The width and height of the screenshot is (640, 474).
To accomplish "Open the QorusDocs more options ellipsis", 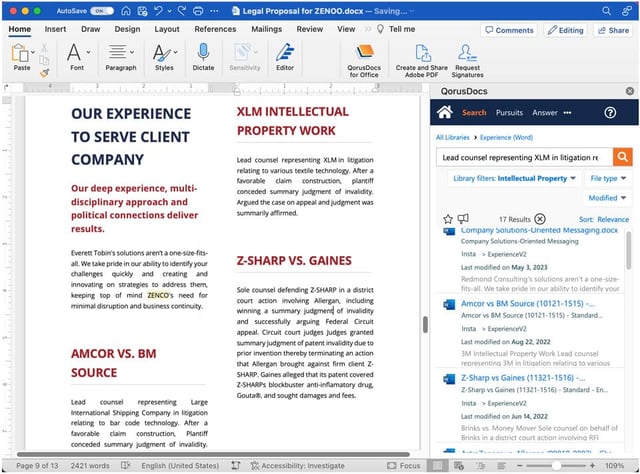I will [x=567, y=113].
